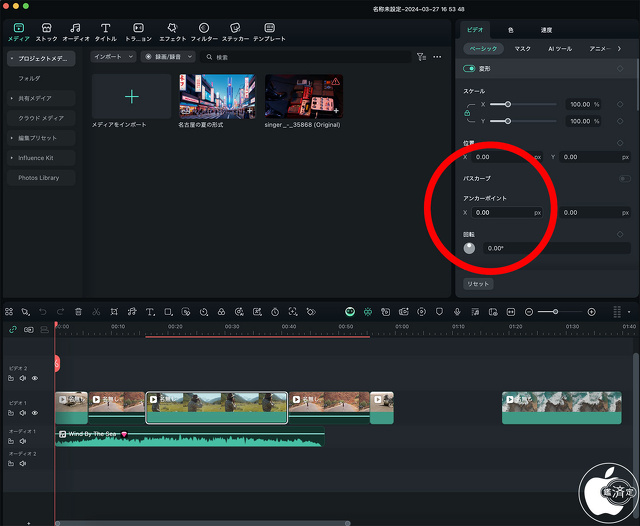
Task: Open the インポート dropdown
Action: (111, 57)
